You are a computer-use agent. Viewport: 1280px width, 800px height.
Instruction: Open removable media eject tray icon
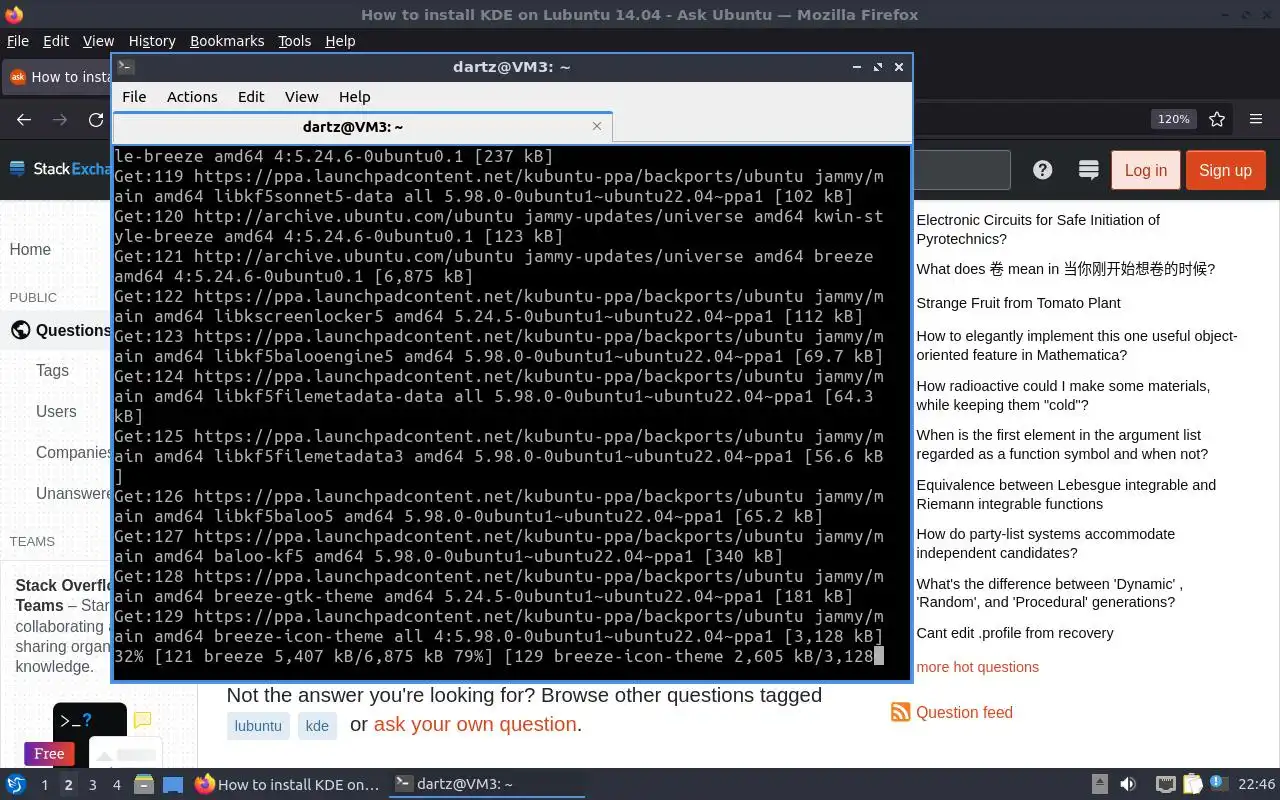(1100, 785)
